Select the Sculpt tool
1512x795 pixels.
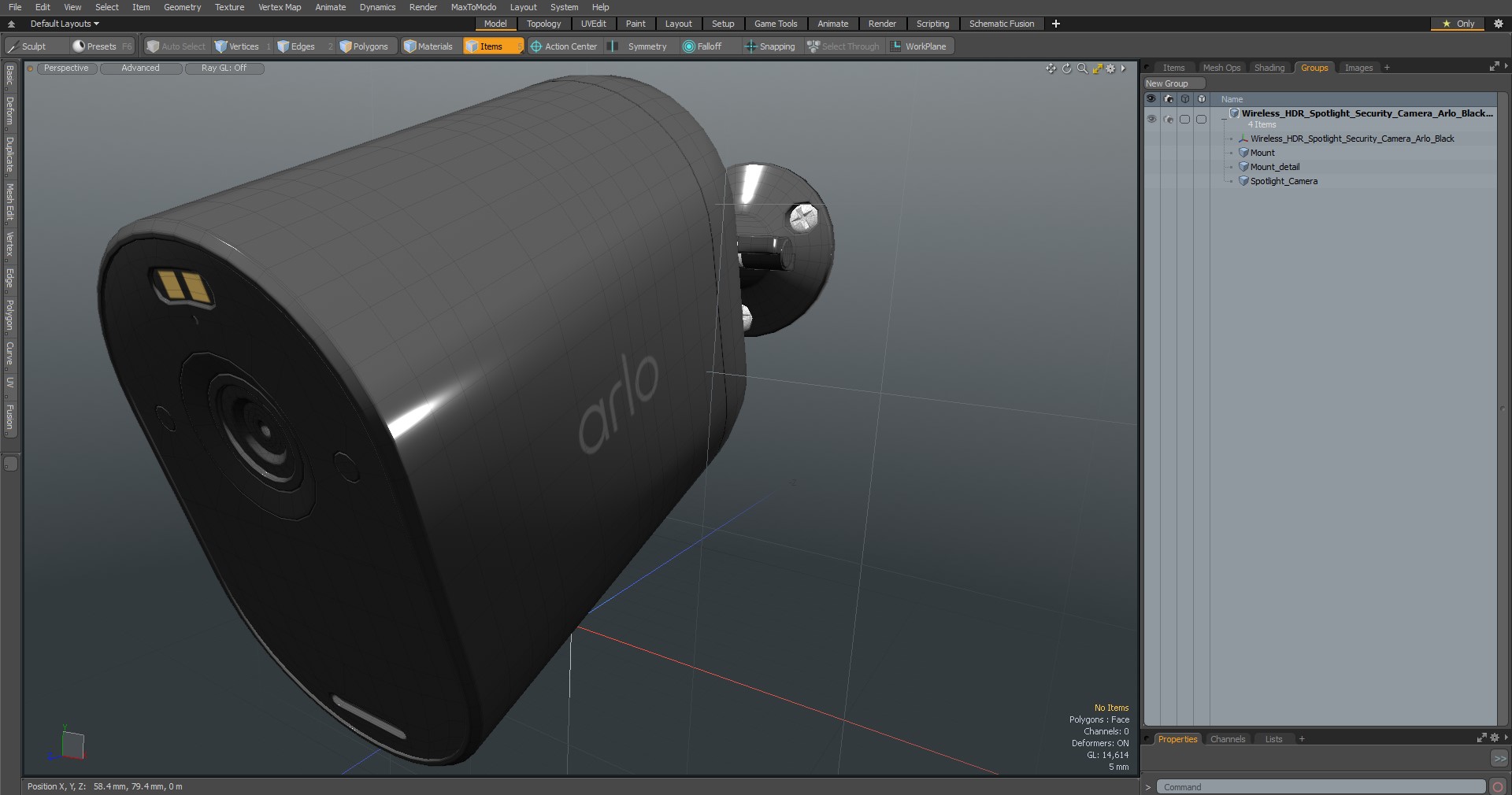pyautogui.click(x=28, y=46)
